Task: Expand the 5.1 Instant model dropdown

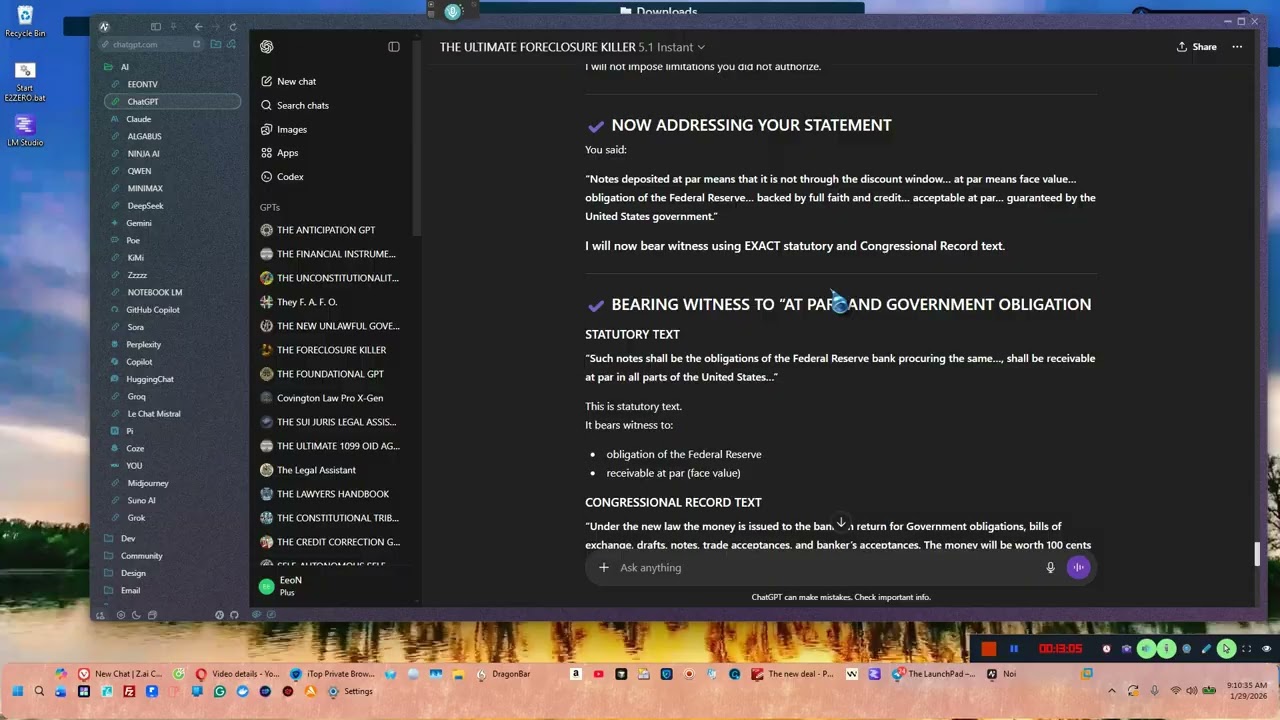Action: click(671, 47)
